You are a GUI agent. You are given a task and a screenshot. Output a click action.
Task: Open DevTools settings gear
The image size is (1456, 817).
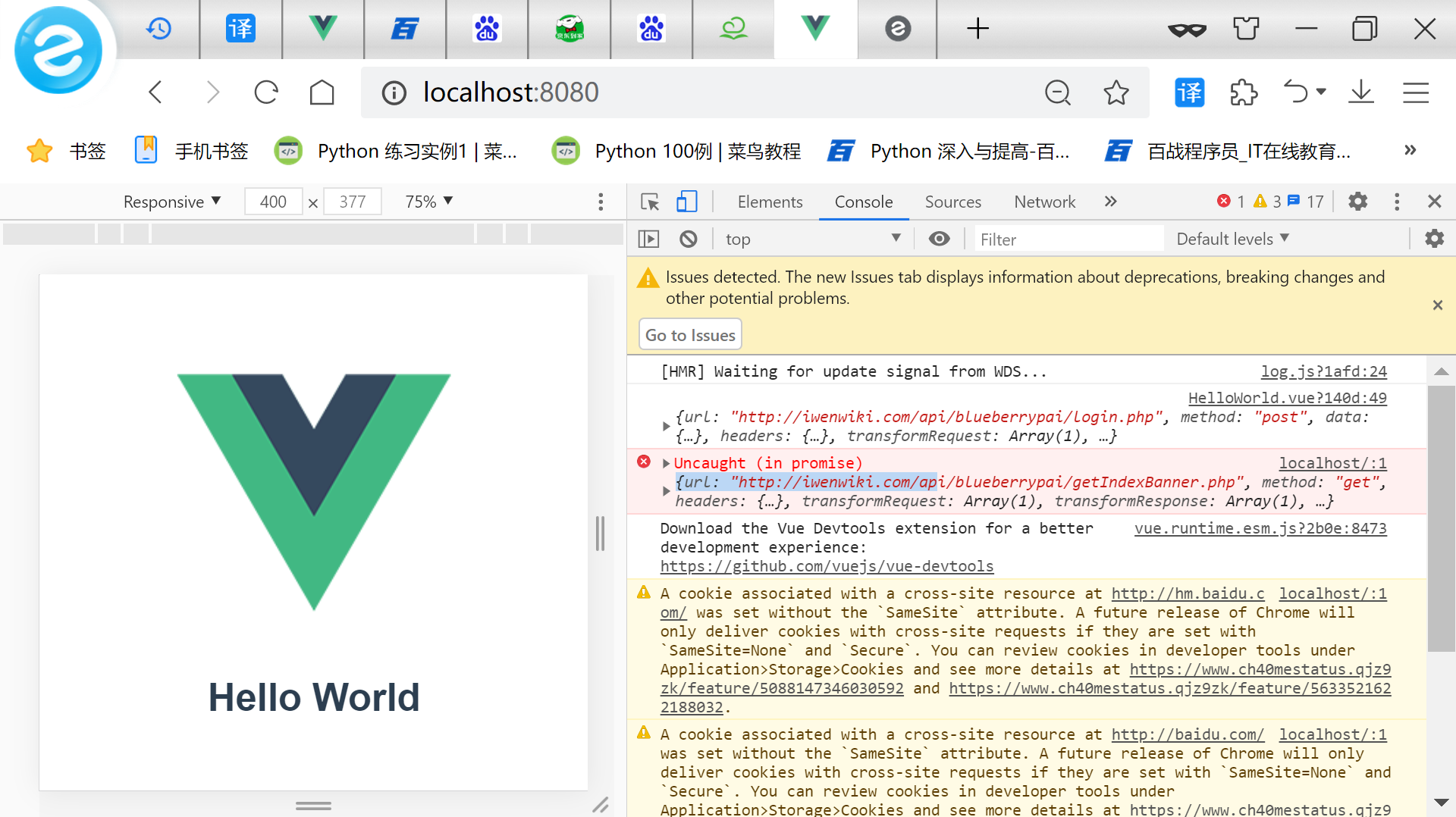(x=1358, y=202)
